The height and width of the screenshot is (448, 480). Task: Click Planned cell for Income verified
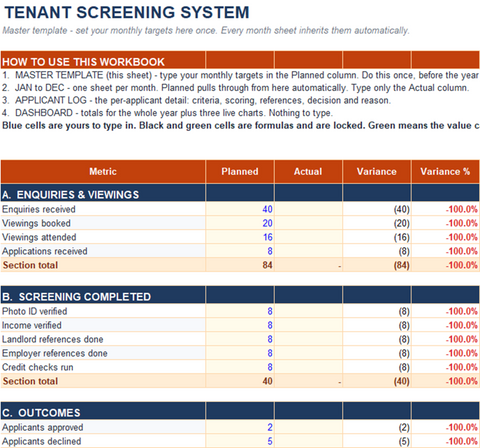(240, 325)
